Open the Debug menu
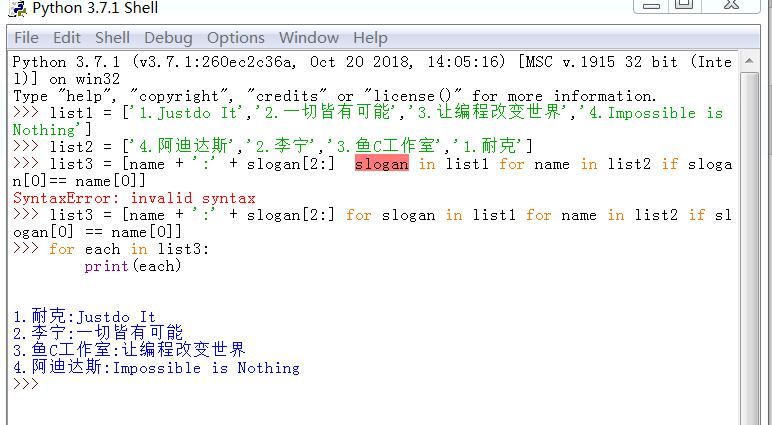 168,38
